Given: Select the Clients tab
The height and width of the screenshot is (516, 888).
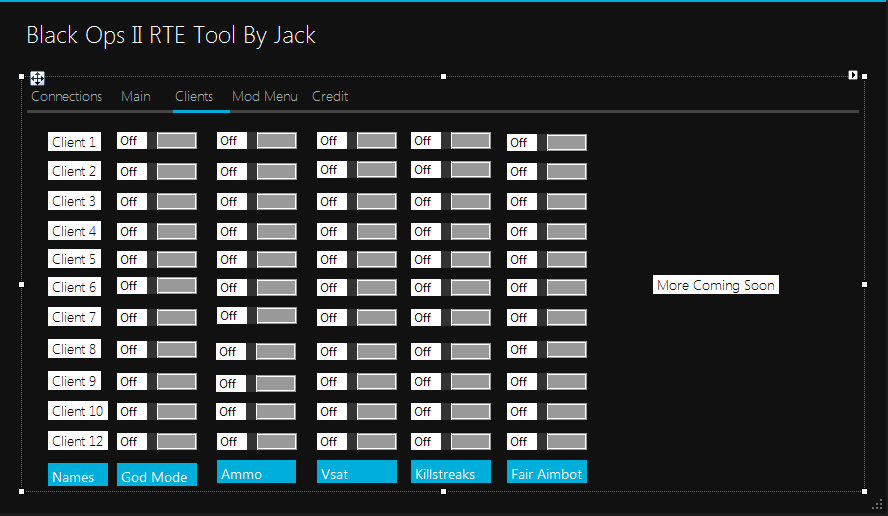Looking at the screenshot, I should tap(194, 96).
